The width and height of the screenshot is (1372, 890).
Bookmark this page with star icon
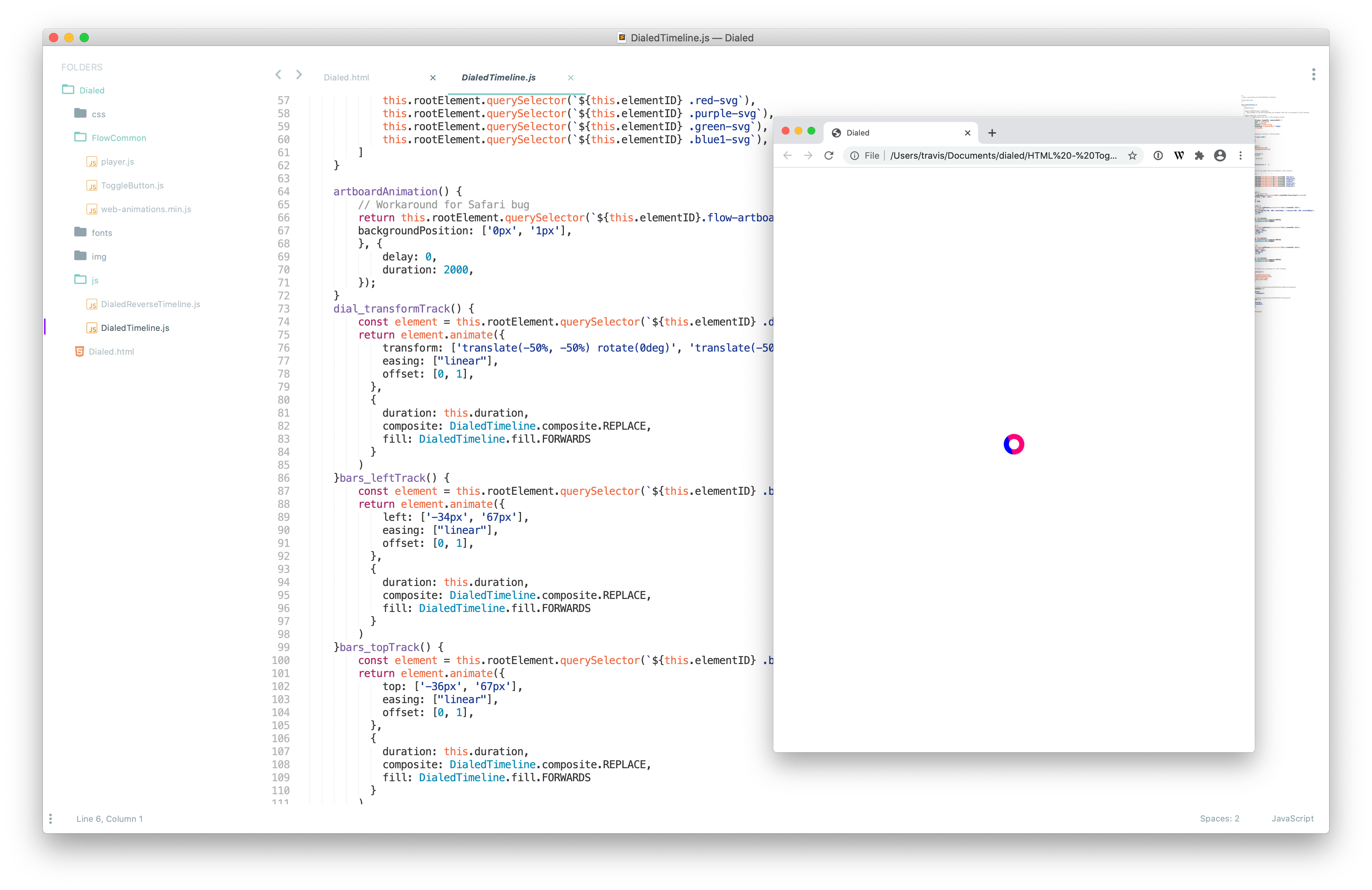point(1133,155)
